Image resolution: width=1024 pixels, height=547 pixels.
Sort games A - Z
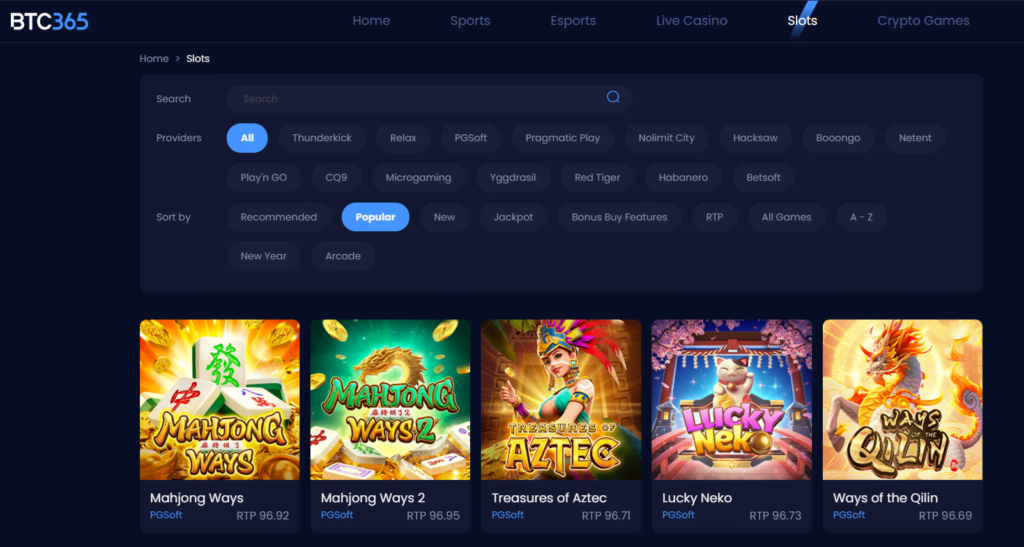(861, 217)
